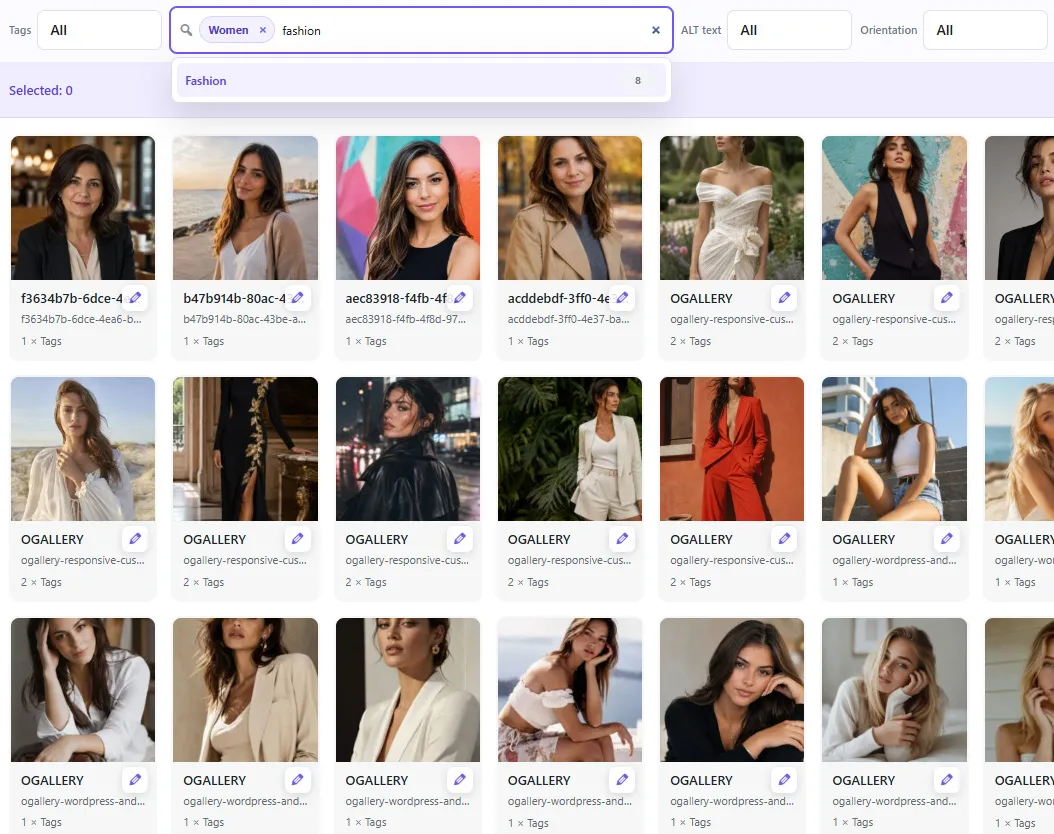The height and width of the screenshot is (834, 1054).
Task: Select the white wedding dress thumbnail
Action: [x=732, y=208]
